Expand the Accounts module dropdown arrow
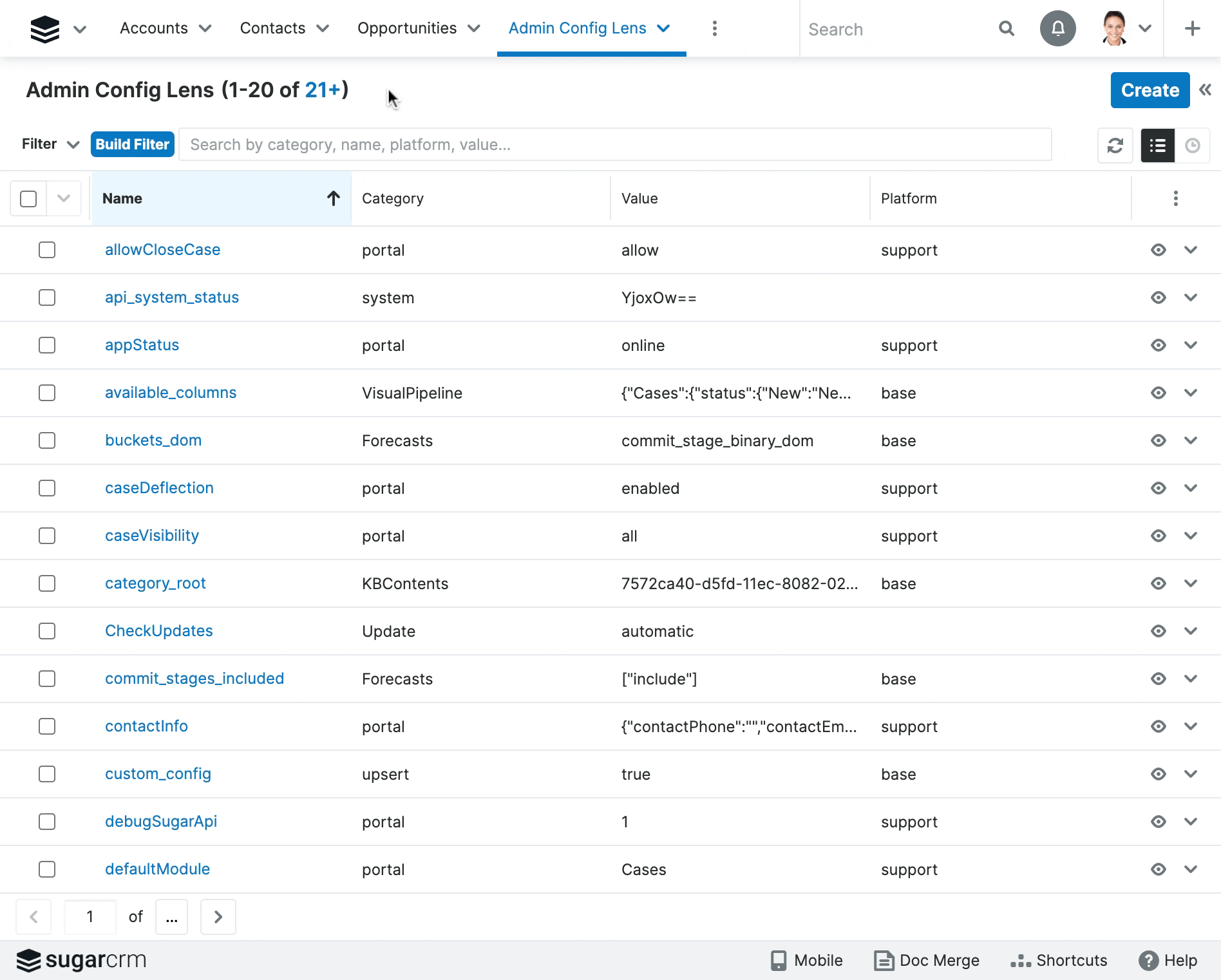The image size is (1221, 980). [x=205, y=29]
